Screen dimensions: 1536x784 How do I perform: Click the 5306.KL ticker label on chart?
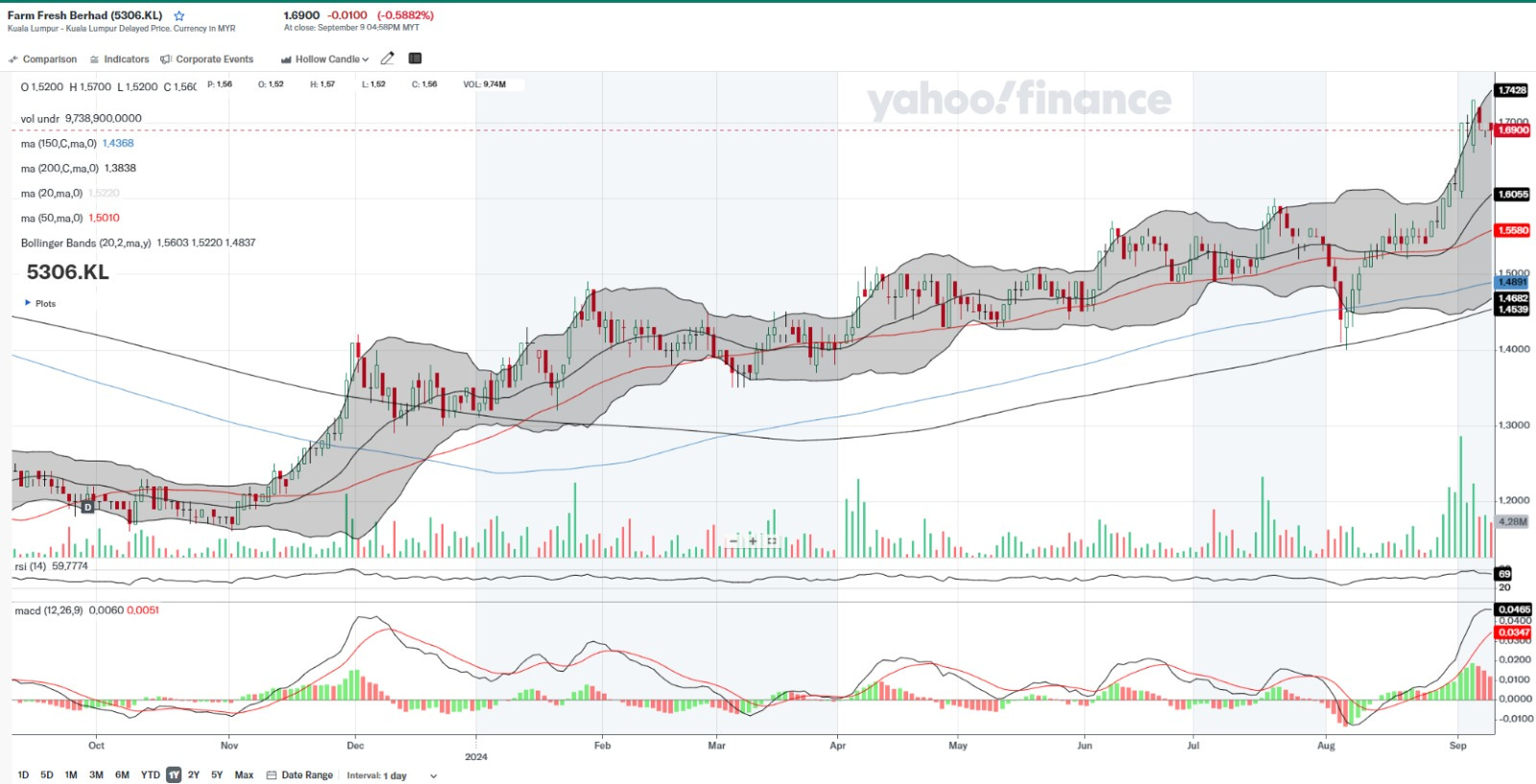coord(67,273)
